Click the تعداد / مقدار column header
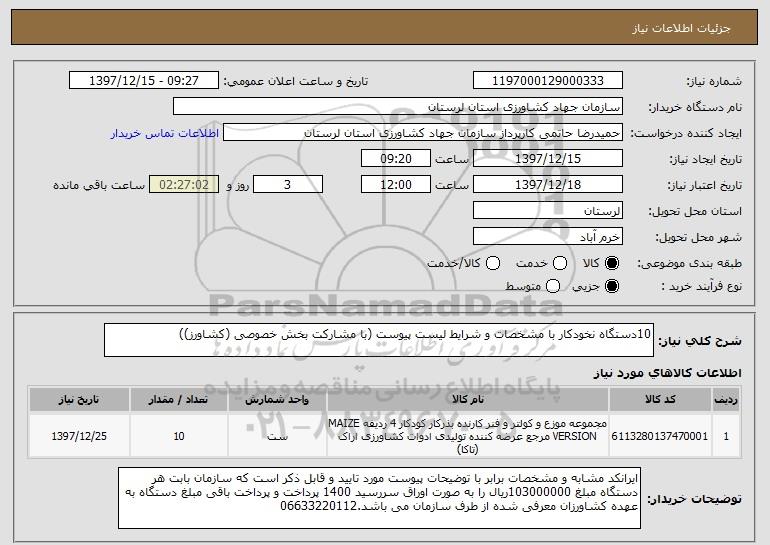 [178, 400]
